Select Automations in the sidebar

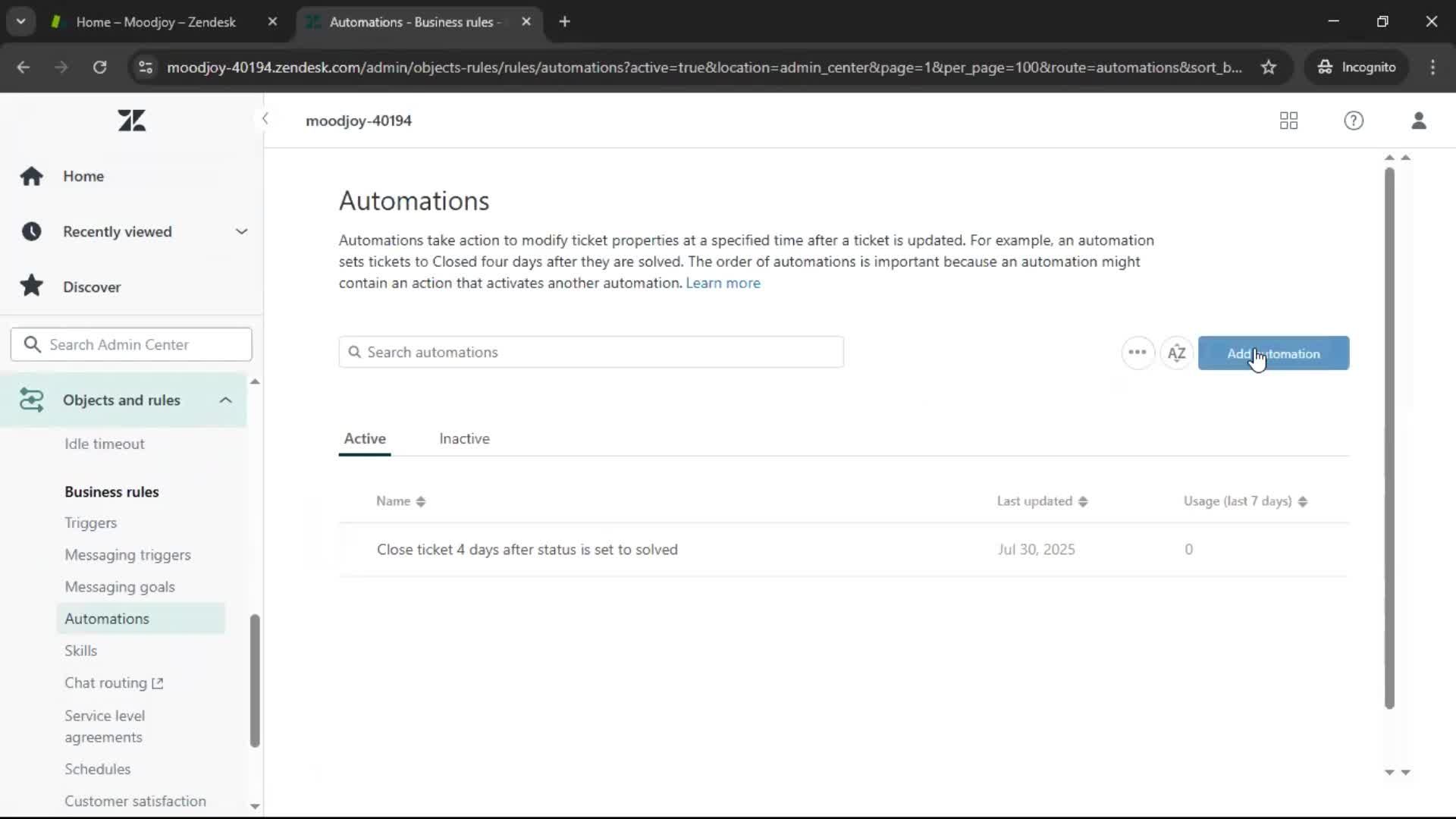[141, 618]
